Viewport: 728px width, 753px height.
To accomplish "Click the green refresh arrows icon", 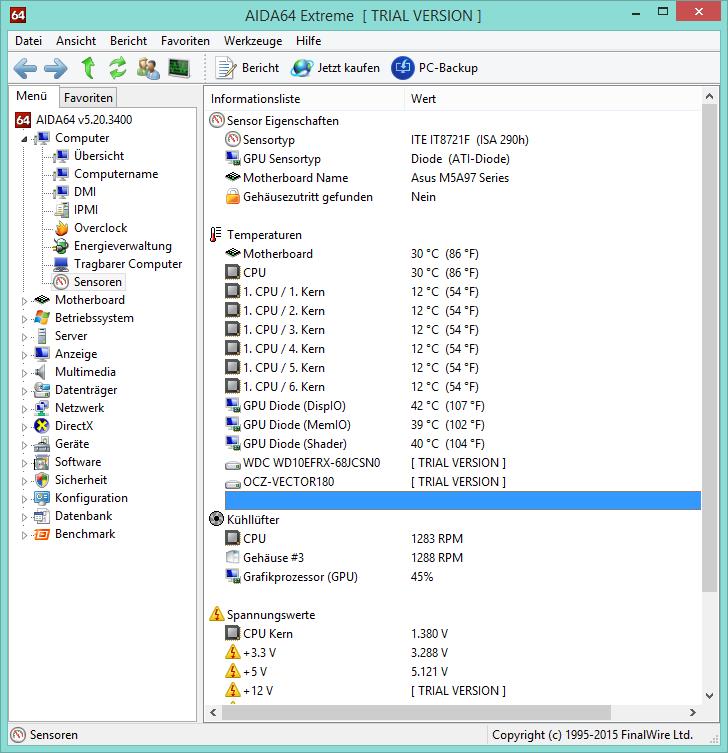I will click(x=118, y=68).
